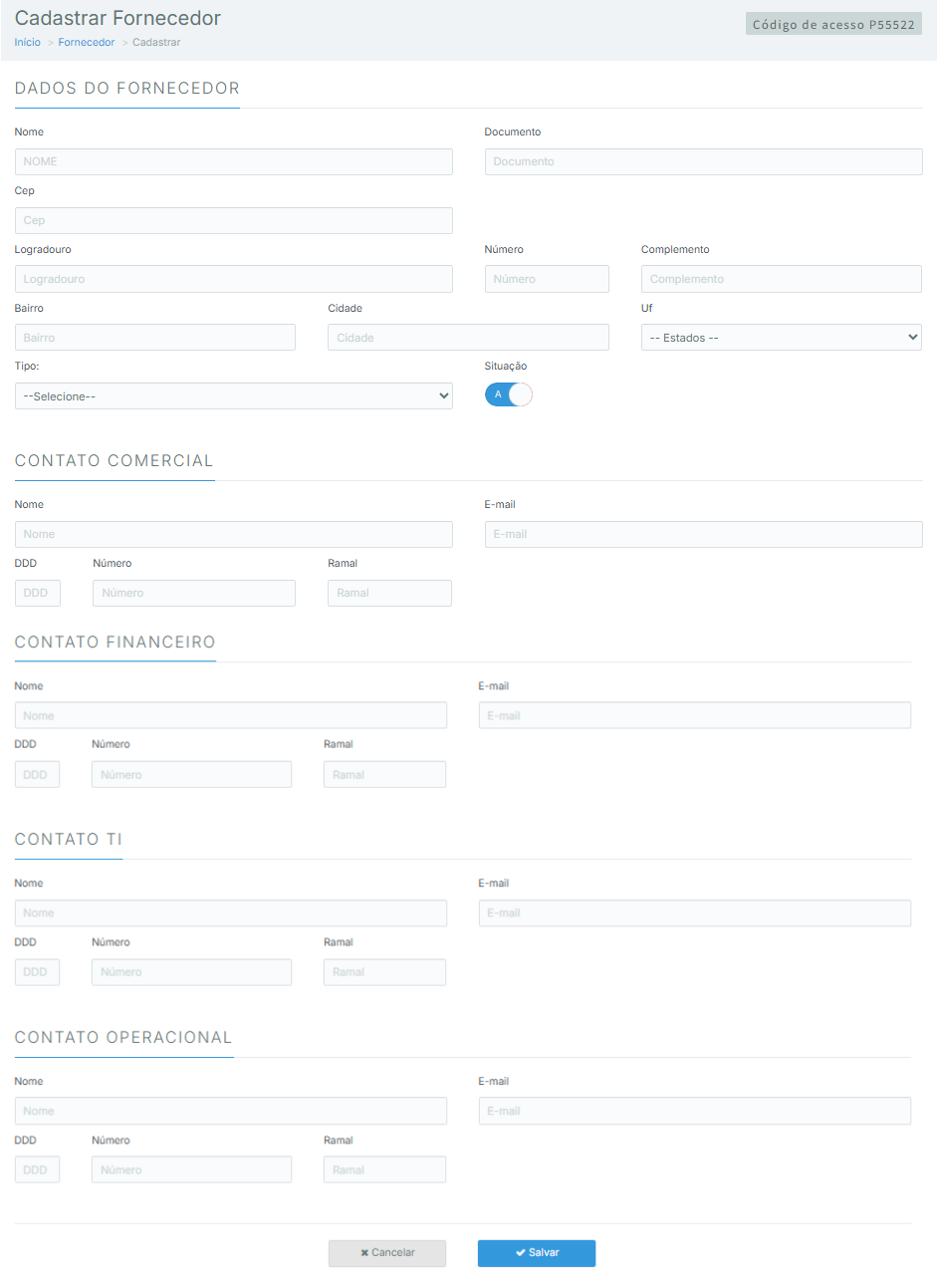Click the Contato Comercial section heading
This screenshot has height=1288, width=937.
tap(115, 461)
